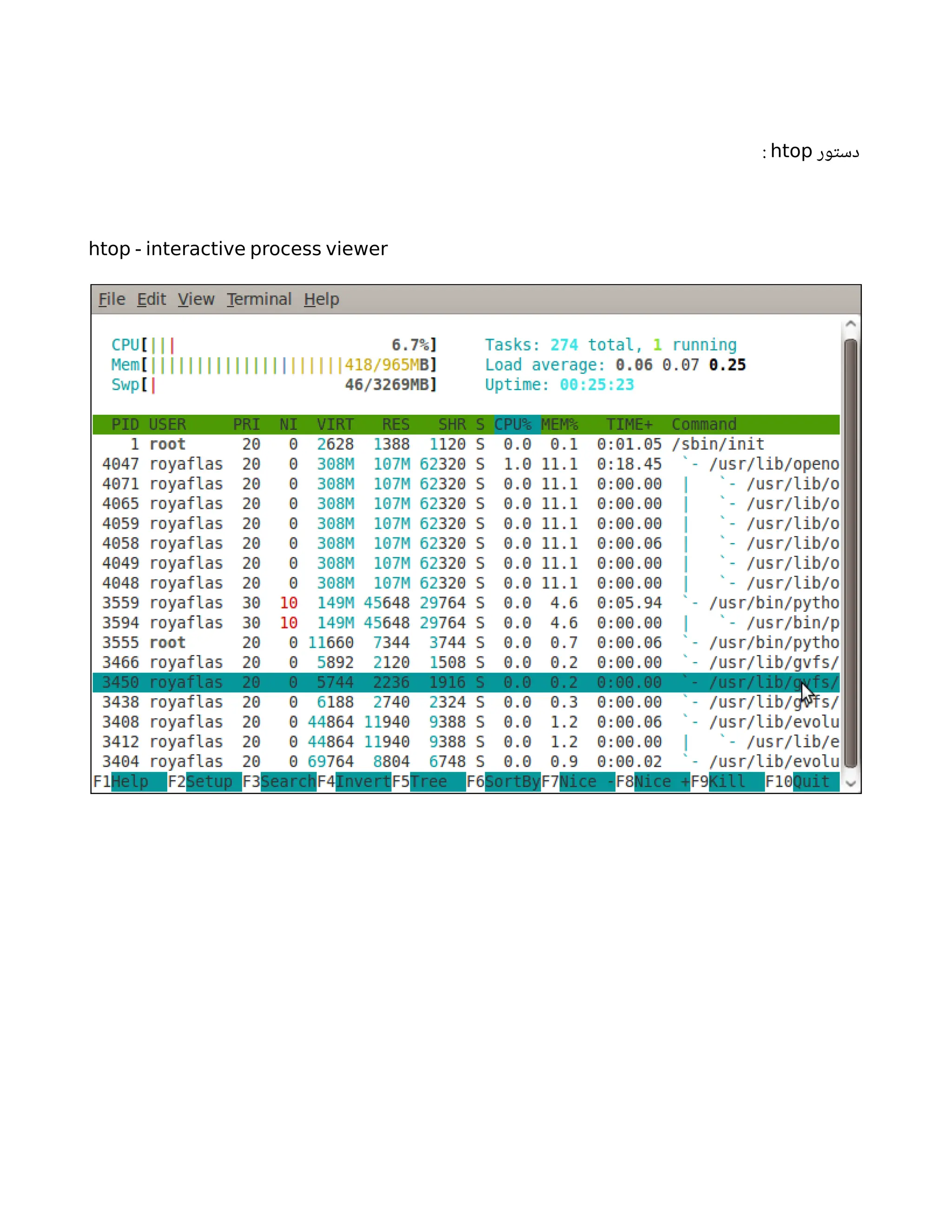Click the terminal vertical scrollbar thumb

(x=851, y=553)
